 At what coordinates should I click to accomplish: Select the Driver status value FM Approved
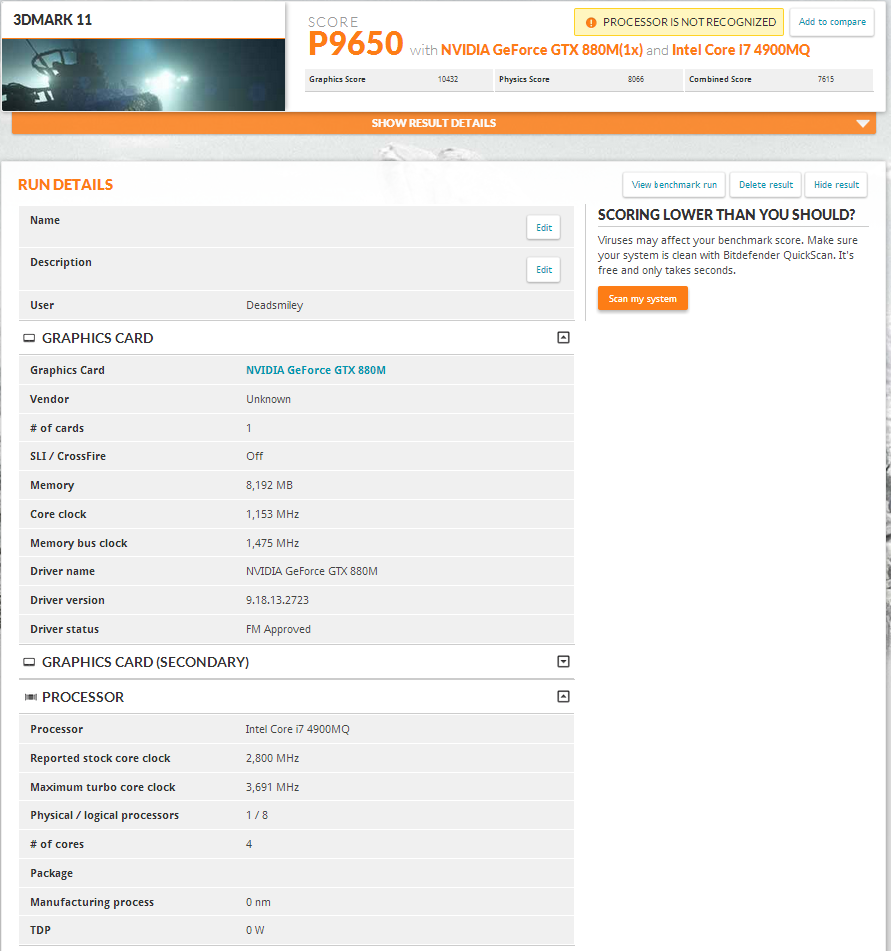click(x=278, y=630)
